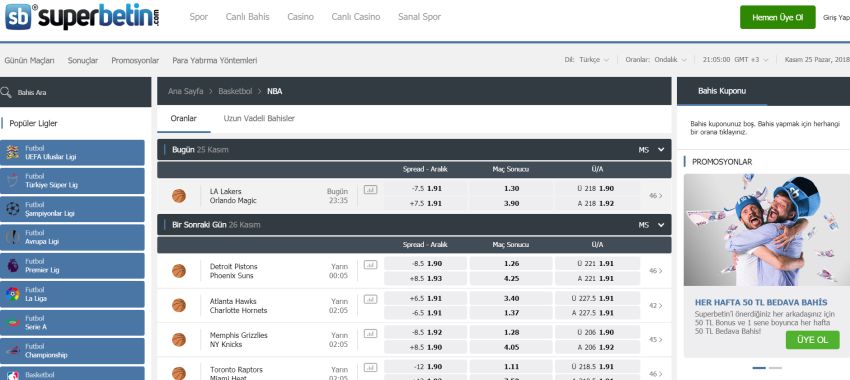Viewport: 850px width, 380px height.
Task: Switch to the Uzun Vadeli Bahisler tab
Action: pos(259,118)
